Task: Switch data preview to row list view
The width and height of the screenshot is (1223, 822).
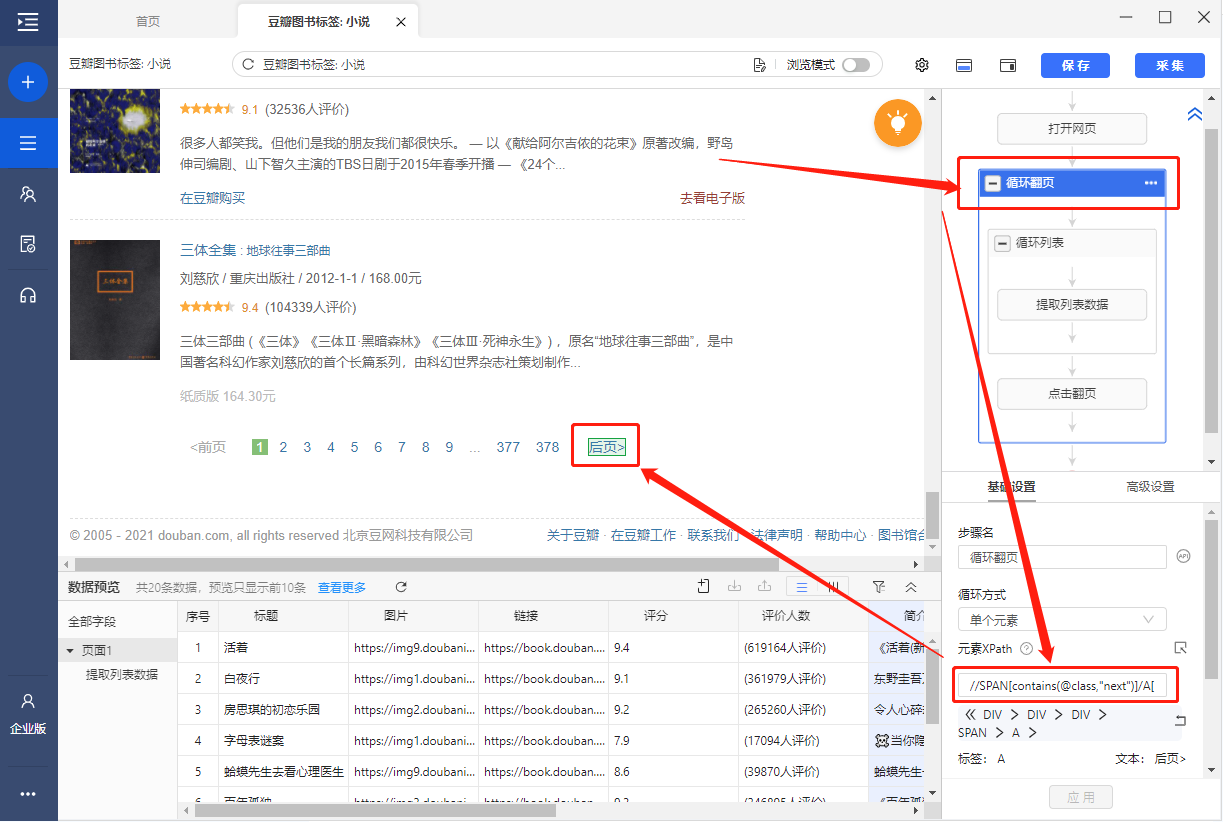Action: click(802, 587)
